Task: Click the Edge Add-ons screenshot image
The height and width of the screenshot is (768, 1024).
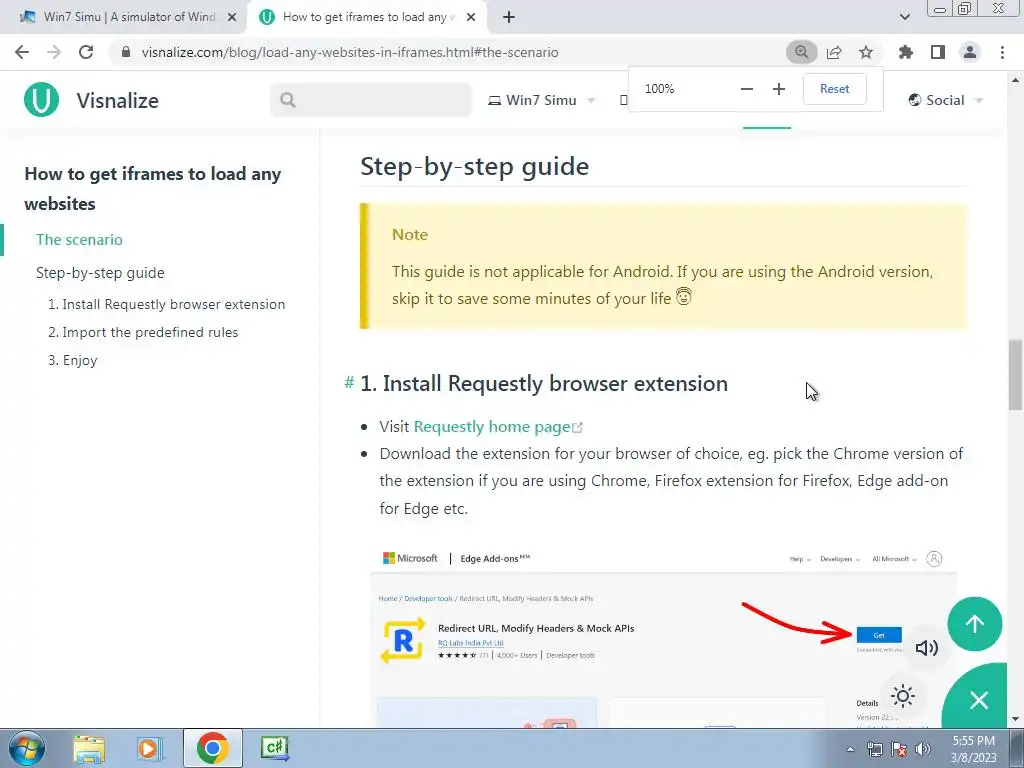Action: (663, 637)
